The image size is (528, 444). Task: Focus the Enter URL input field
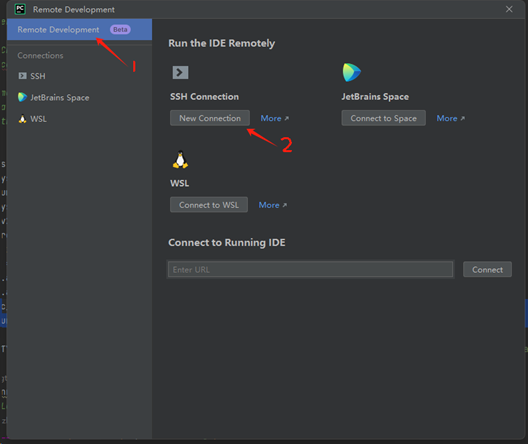(x=310, y=269)
